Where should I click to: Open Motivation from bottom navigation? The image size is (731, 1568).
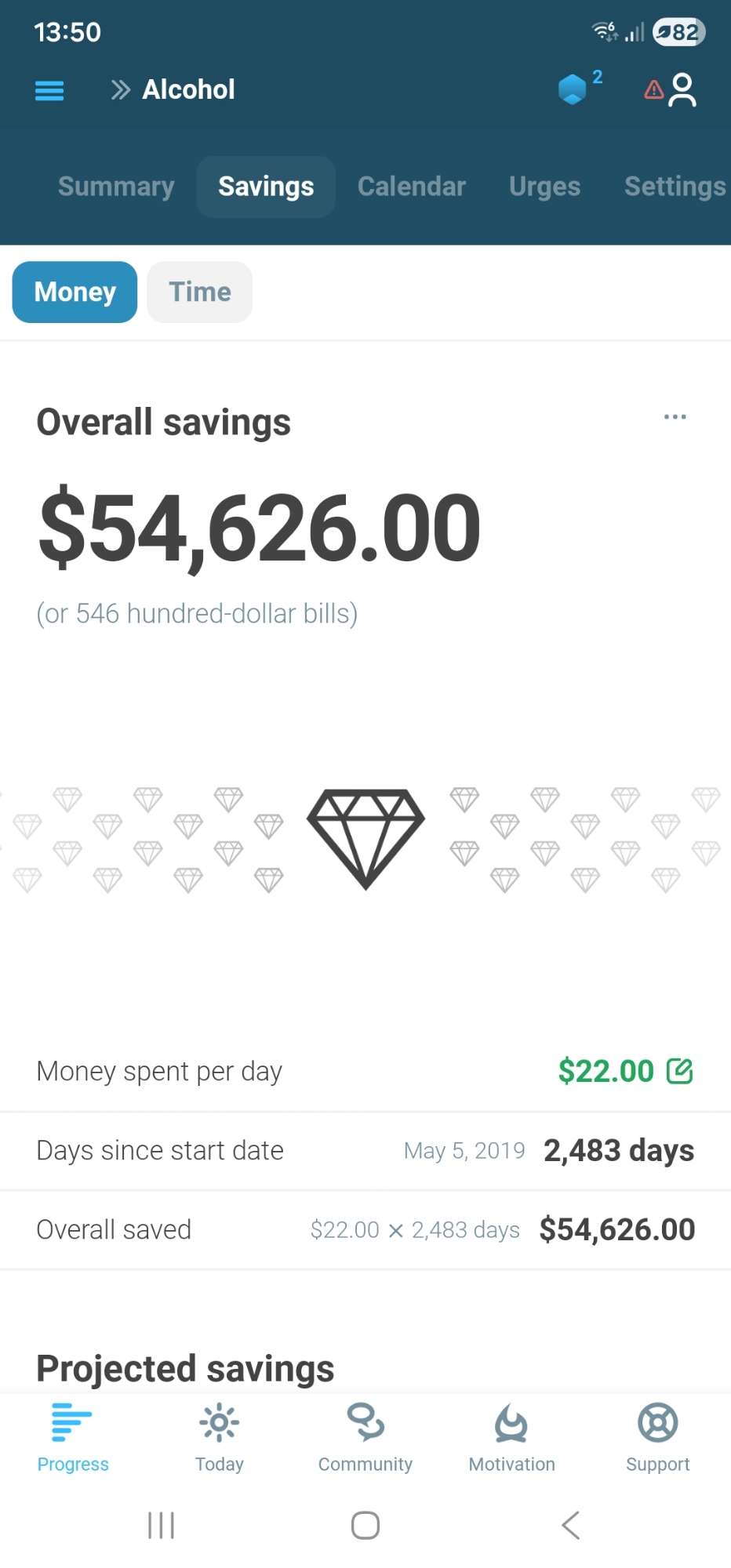pos(511,1436)
